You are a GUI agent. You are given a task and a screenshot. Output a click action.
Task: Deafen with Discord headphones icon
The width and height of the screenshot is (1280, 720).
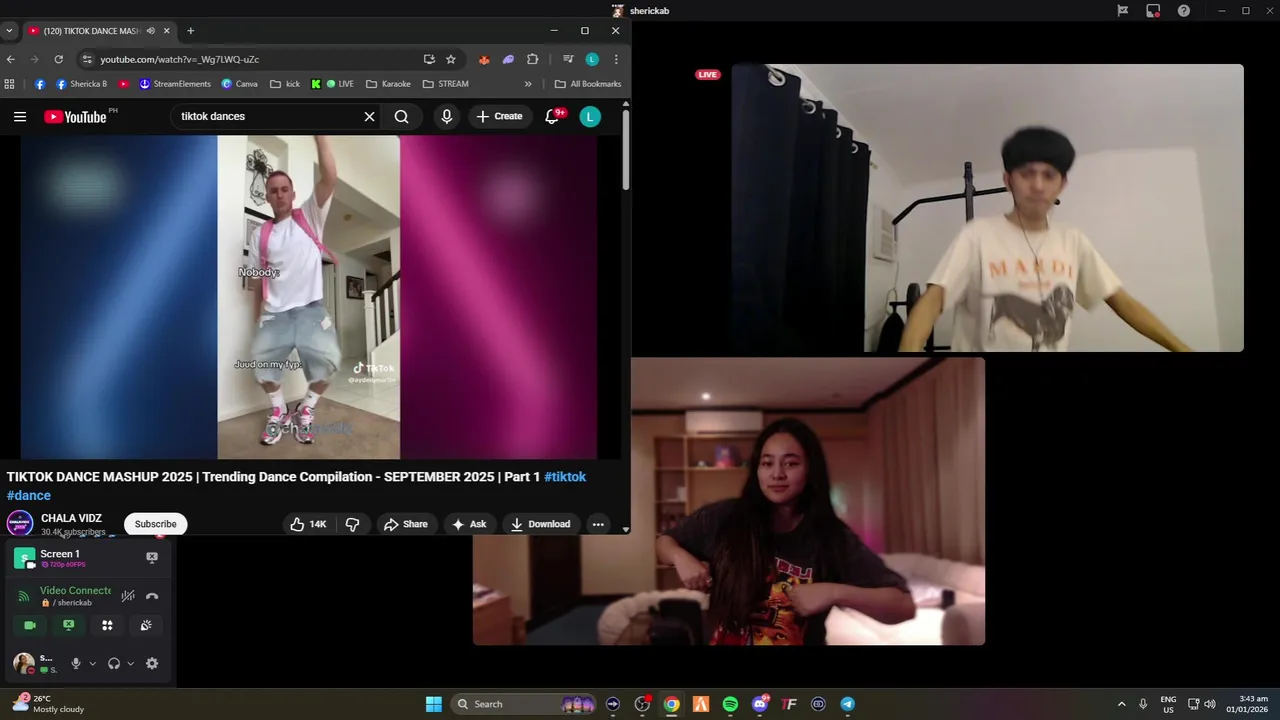(114, 663)
